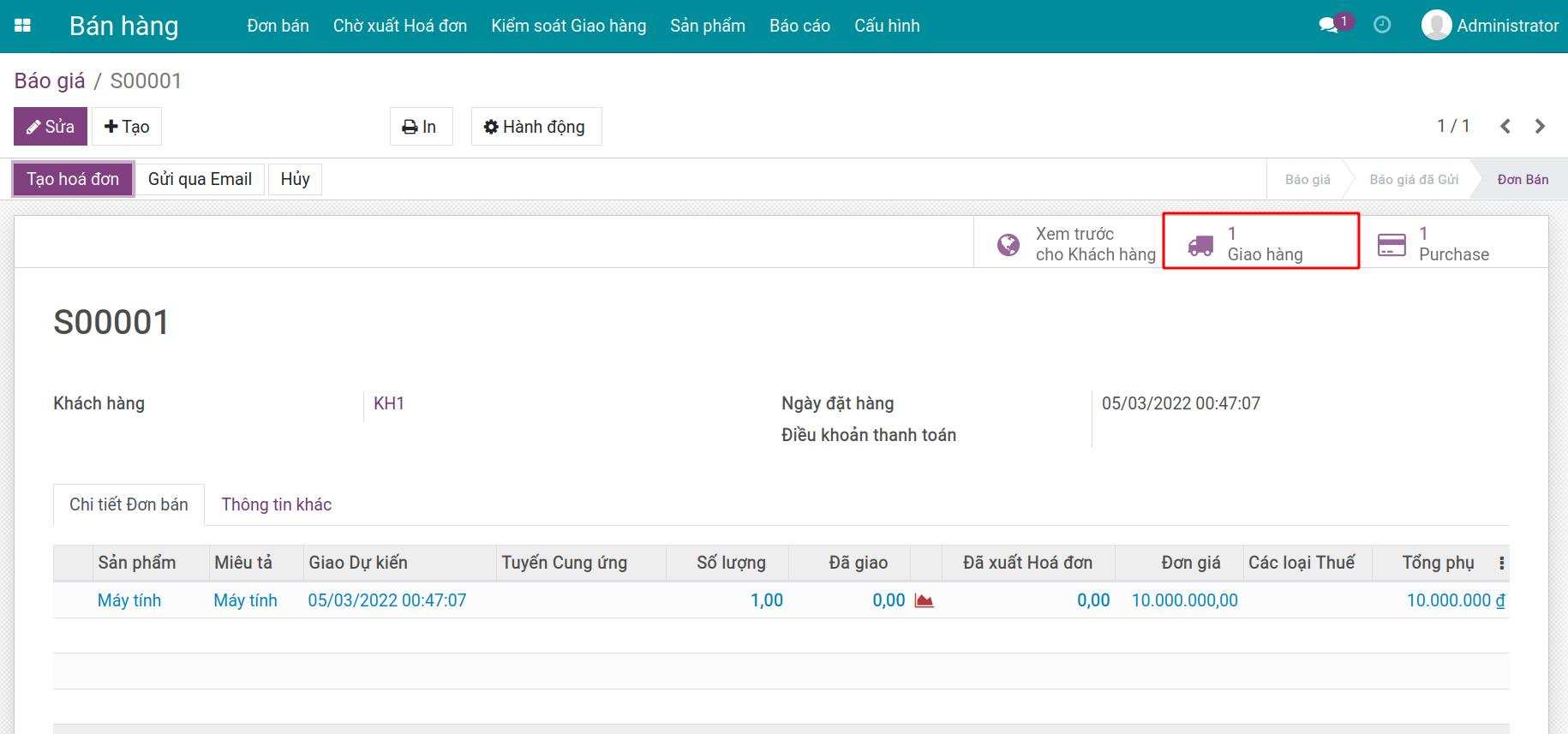Click the Sửa edit button
1568x734 pixels.
pyautogui.click(x=51, y=127)
